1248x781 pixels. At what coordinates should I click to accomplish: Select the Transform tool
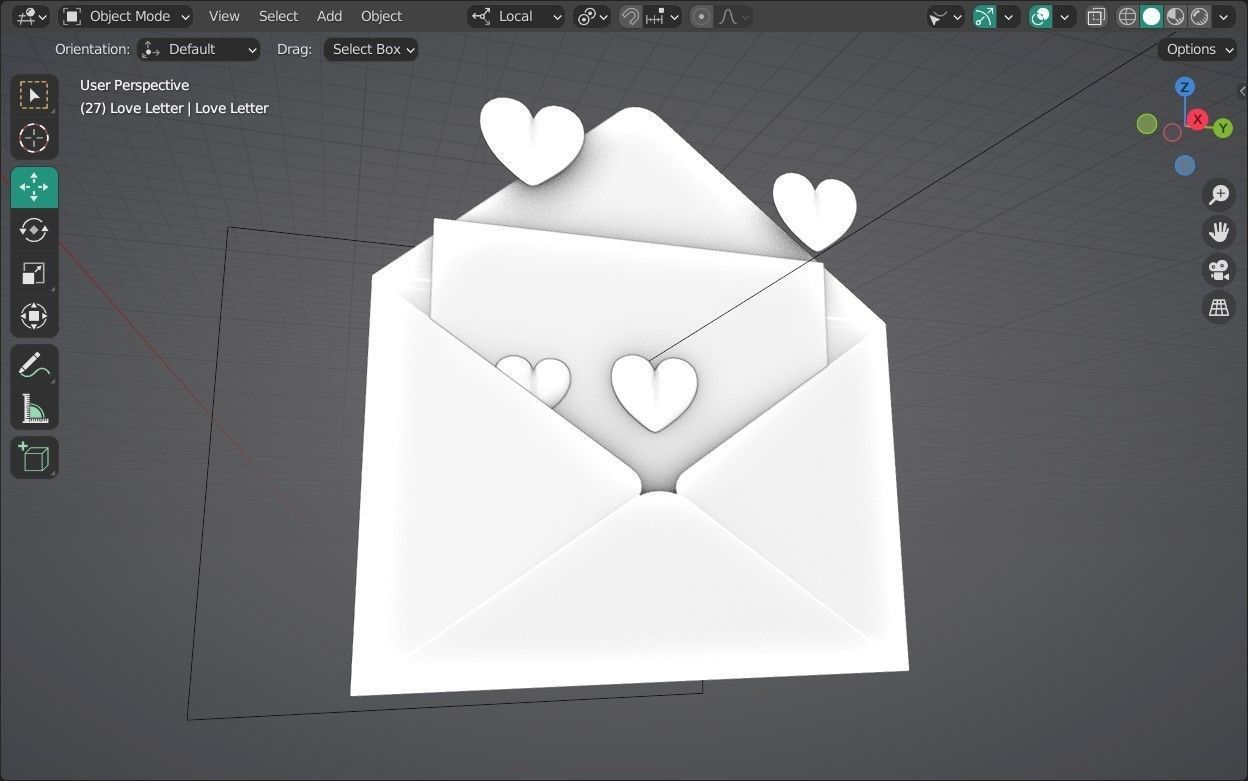tap(34, 316)
